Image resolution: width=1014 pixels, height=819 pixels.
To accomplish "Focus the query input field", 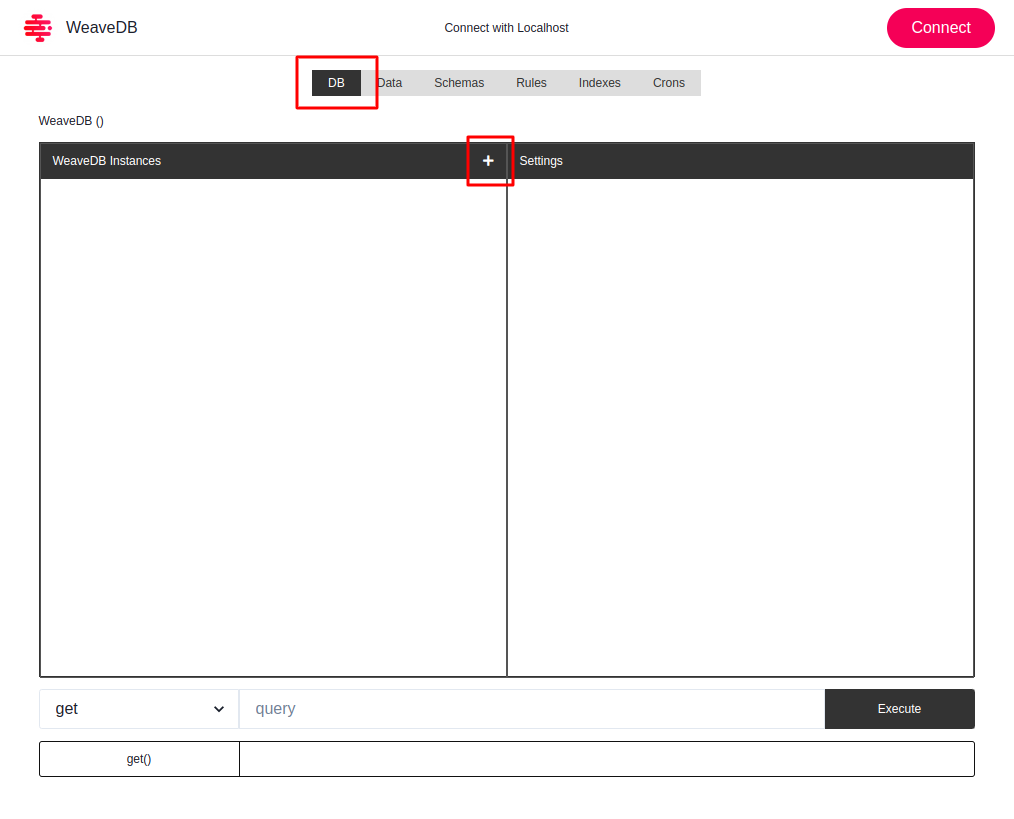I will 531,709.
